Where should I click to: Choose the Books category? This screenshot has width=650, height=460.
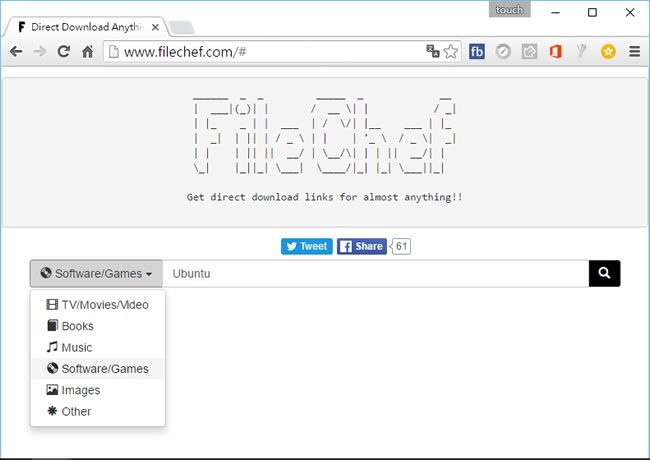[98, 326]
